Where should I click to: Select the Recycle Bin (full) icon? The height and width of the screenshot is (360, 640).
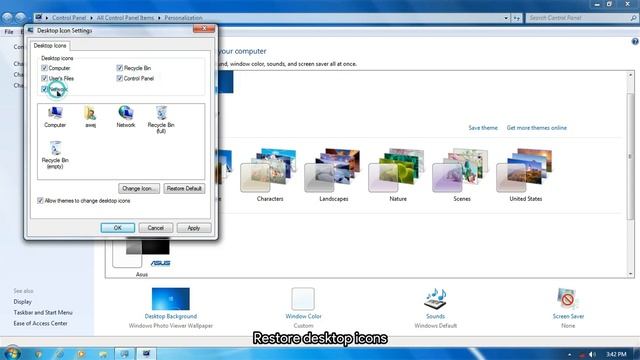(161, 119)
